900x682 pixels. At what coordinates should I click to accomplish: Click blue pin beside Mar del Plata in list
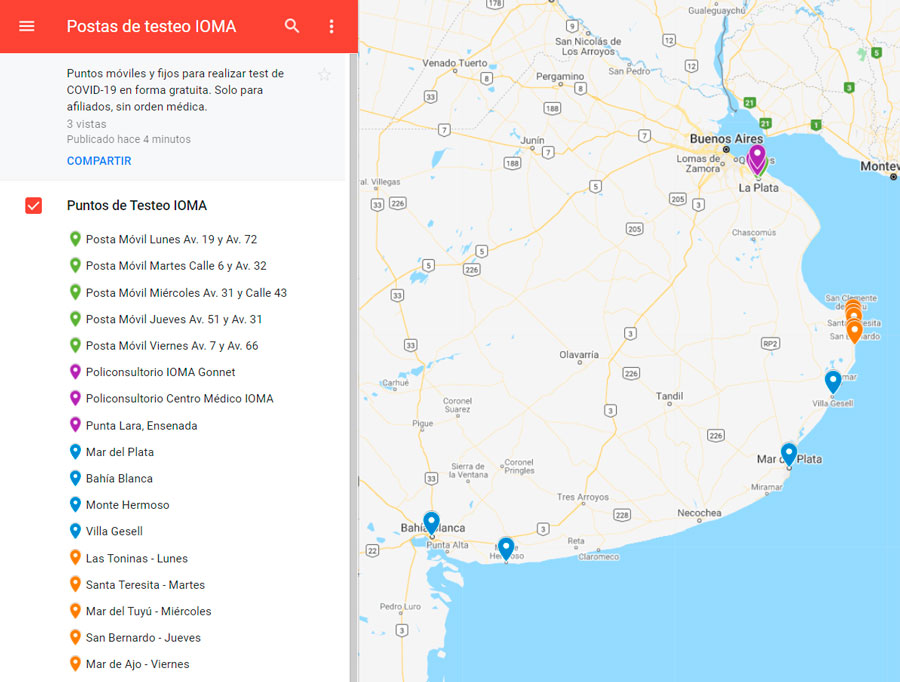[x=75, y=451]
